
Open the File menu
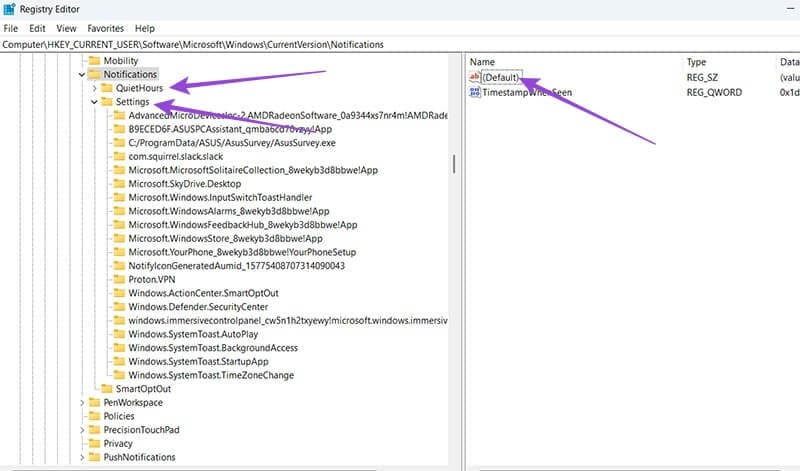point(11,29)
